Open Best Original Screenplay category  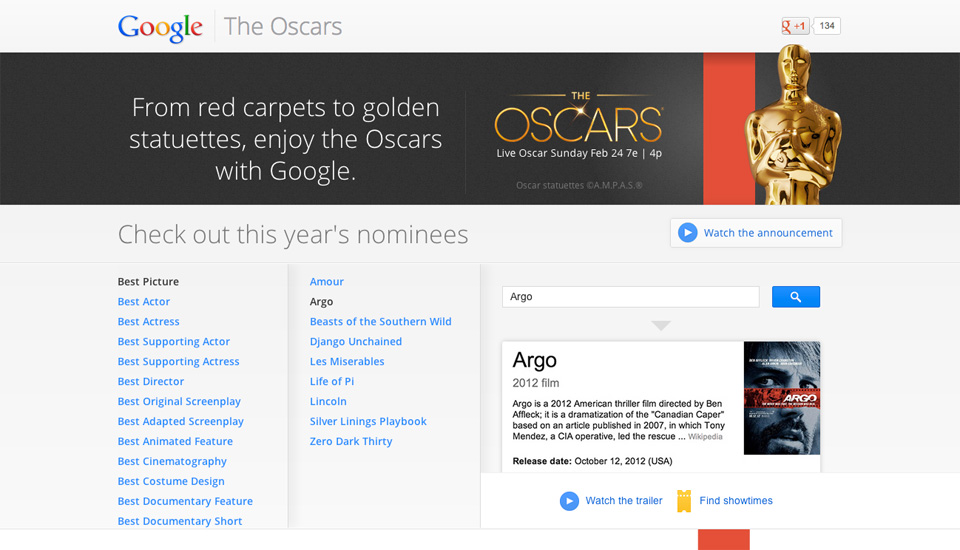(179, 401)
